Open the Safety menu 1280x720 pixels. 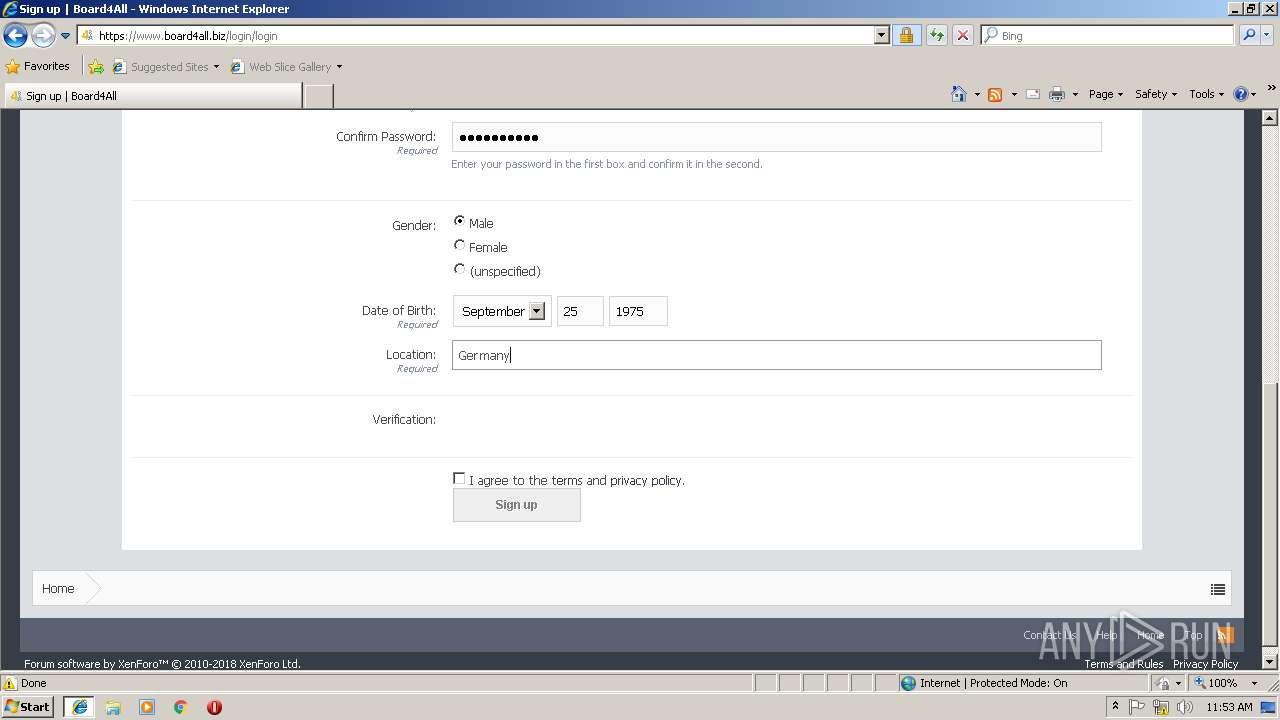(x=1155, y=94)
